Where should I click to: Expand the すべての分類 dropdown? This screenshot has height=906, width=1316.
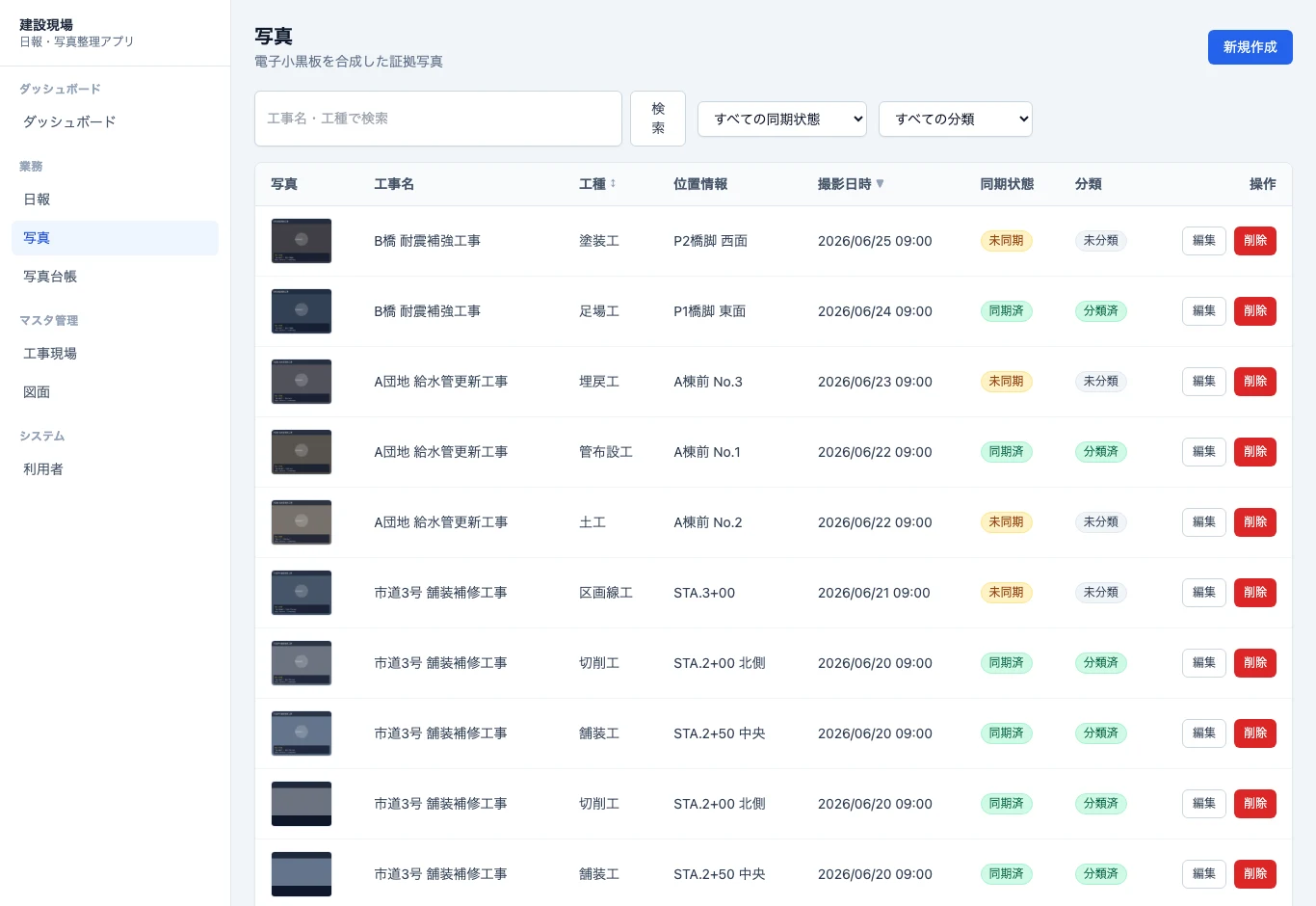point(956,119)
